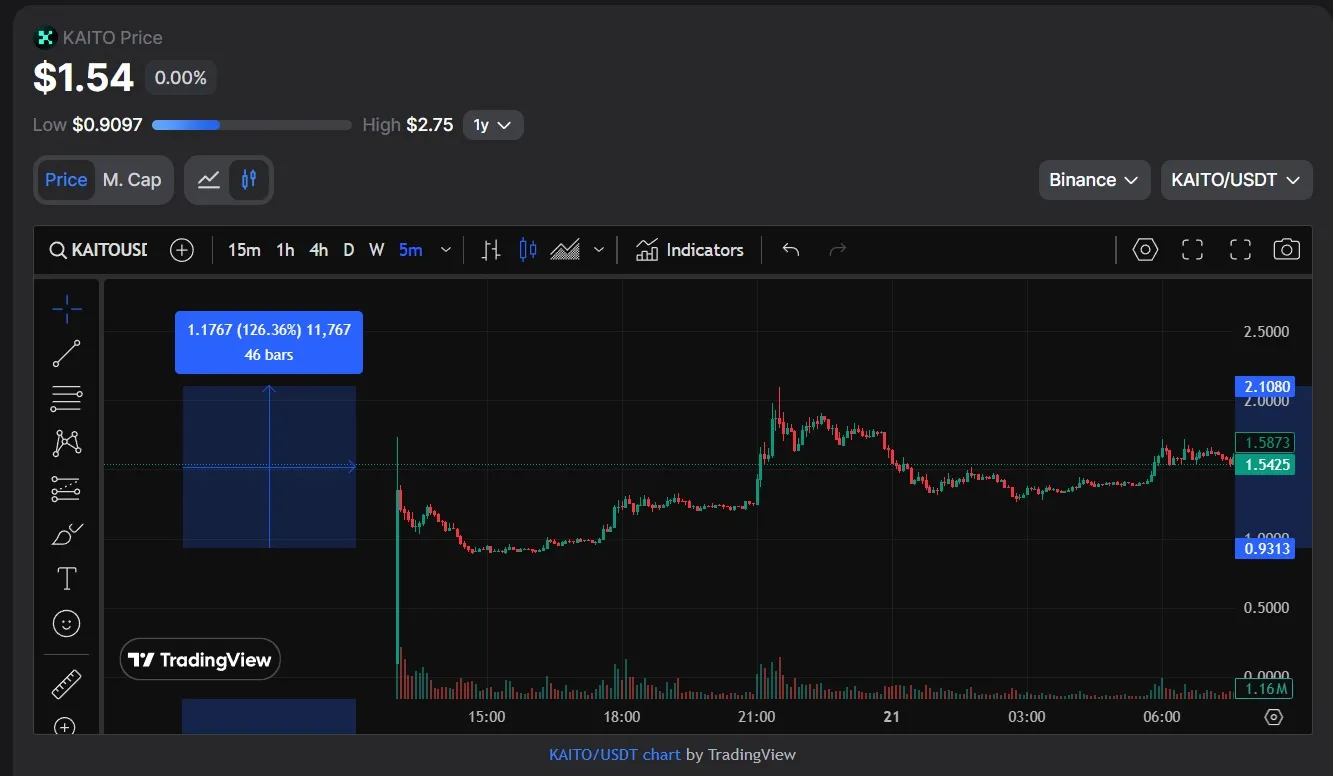Select the trend line drawing tool
This screenshot has width=1333, height=776.
67,354
